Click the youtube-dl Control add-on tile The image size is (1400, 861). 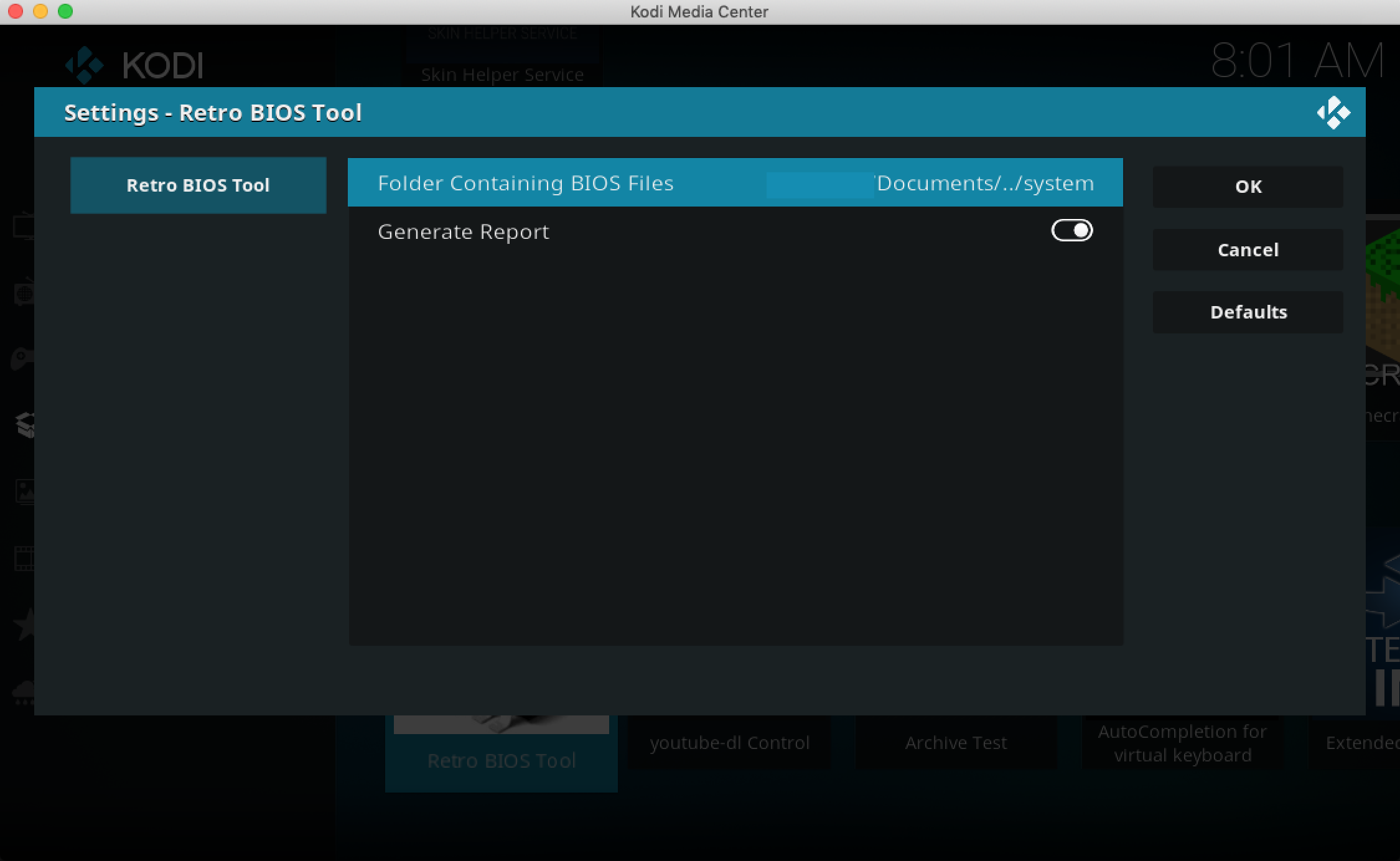pyautogui.click(x=729, y=743)
